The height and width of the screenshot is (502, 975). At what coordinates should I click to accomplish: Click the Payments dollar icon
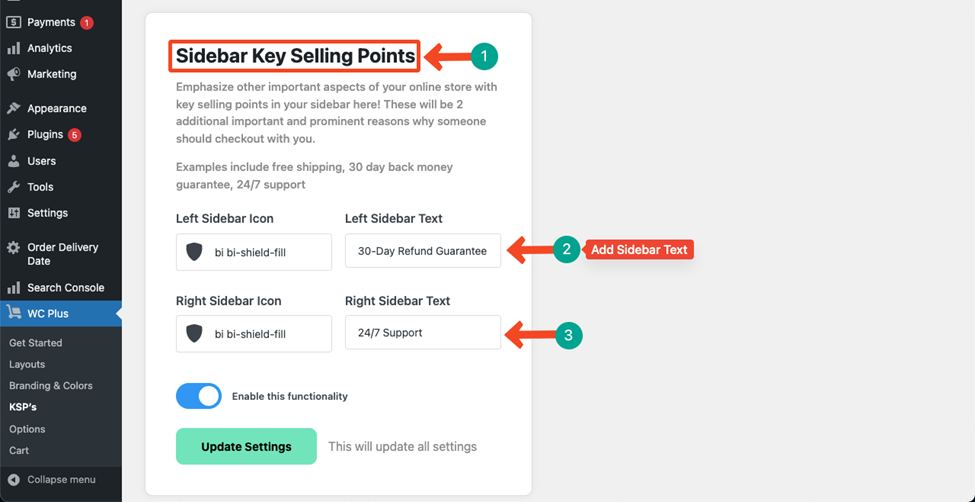click(x=14, y=22)
